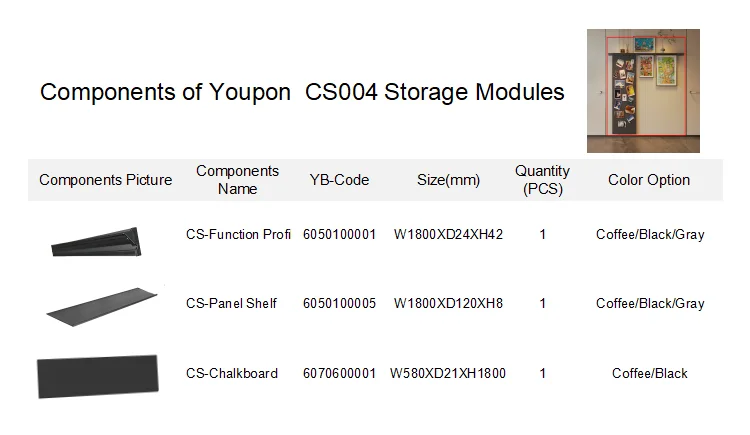Select the CS-Panel Shelf name cell
Image resolution: width=750 pixels, height=435 pixels.
[x=231, y=303]
